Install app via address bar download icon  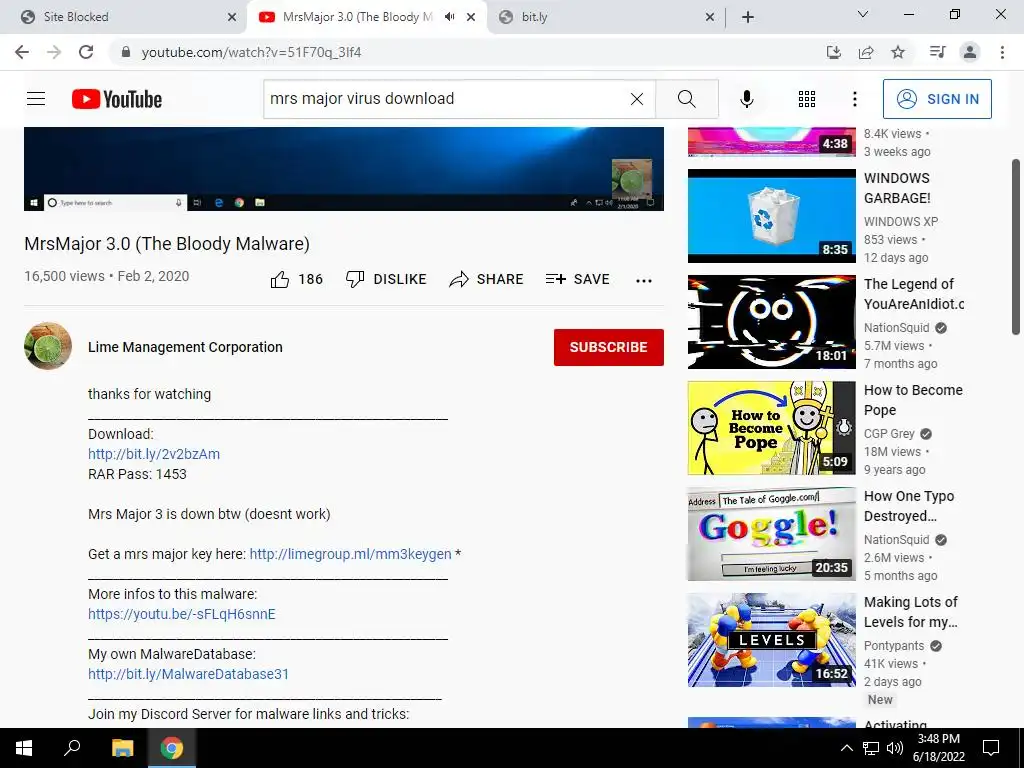tap(833, 52)
